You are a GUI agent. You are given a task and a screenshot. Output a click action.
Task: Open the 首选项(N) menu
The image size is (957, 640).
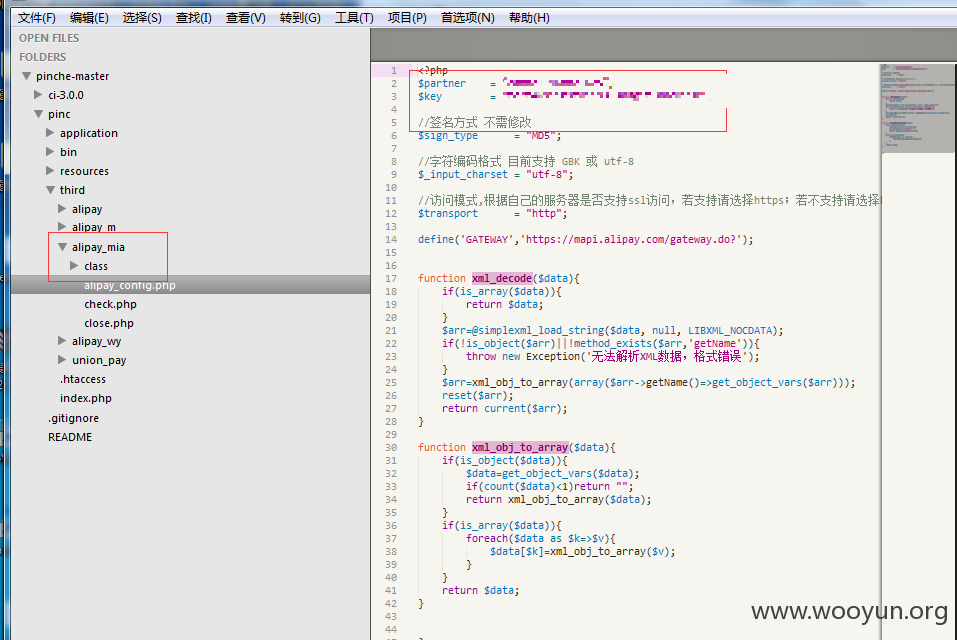pos(468,18)
